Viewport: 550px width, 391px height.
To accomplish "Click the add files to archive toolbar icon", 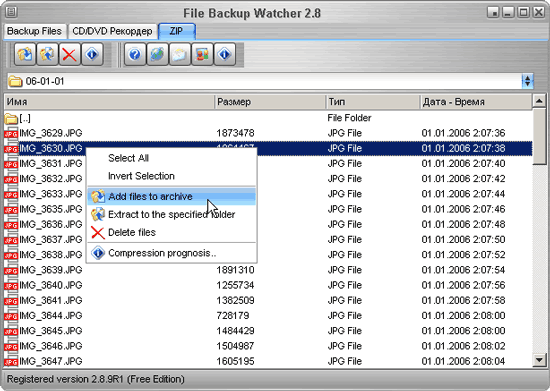I will [x=25, y=54].
